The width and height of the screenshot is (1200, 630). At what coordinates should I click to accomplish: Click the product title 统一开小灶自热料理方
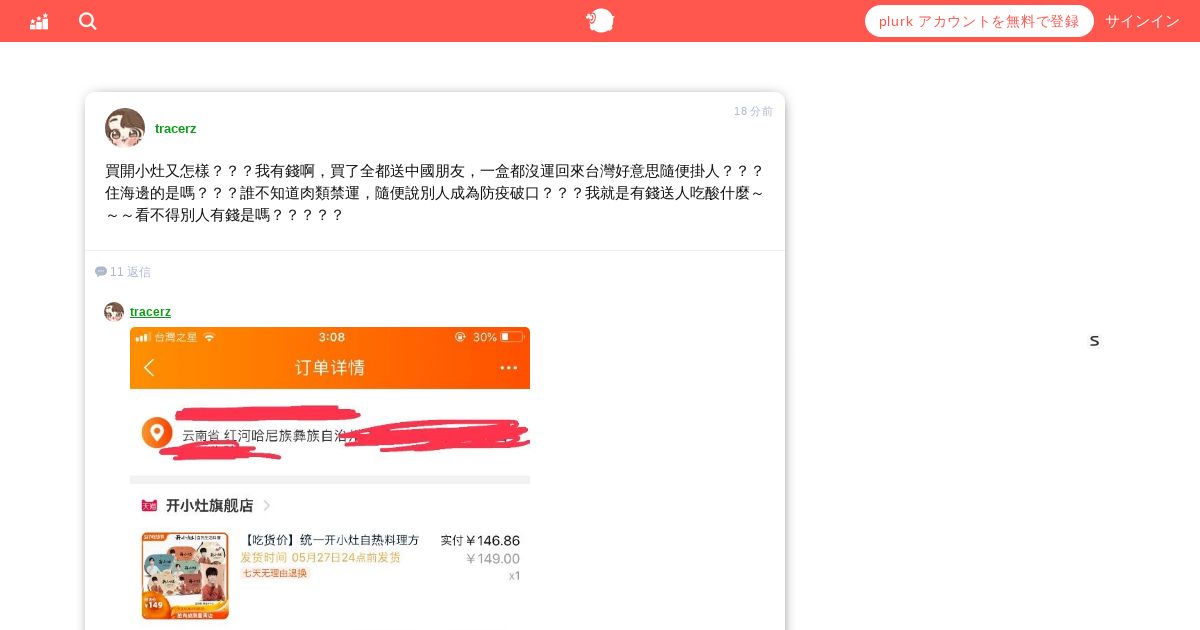coord(330,540)
